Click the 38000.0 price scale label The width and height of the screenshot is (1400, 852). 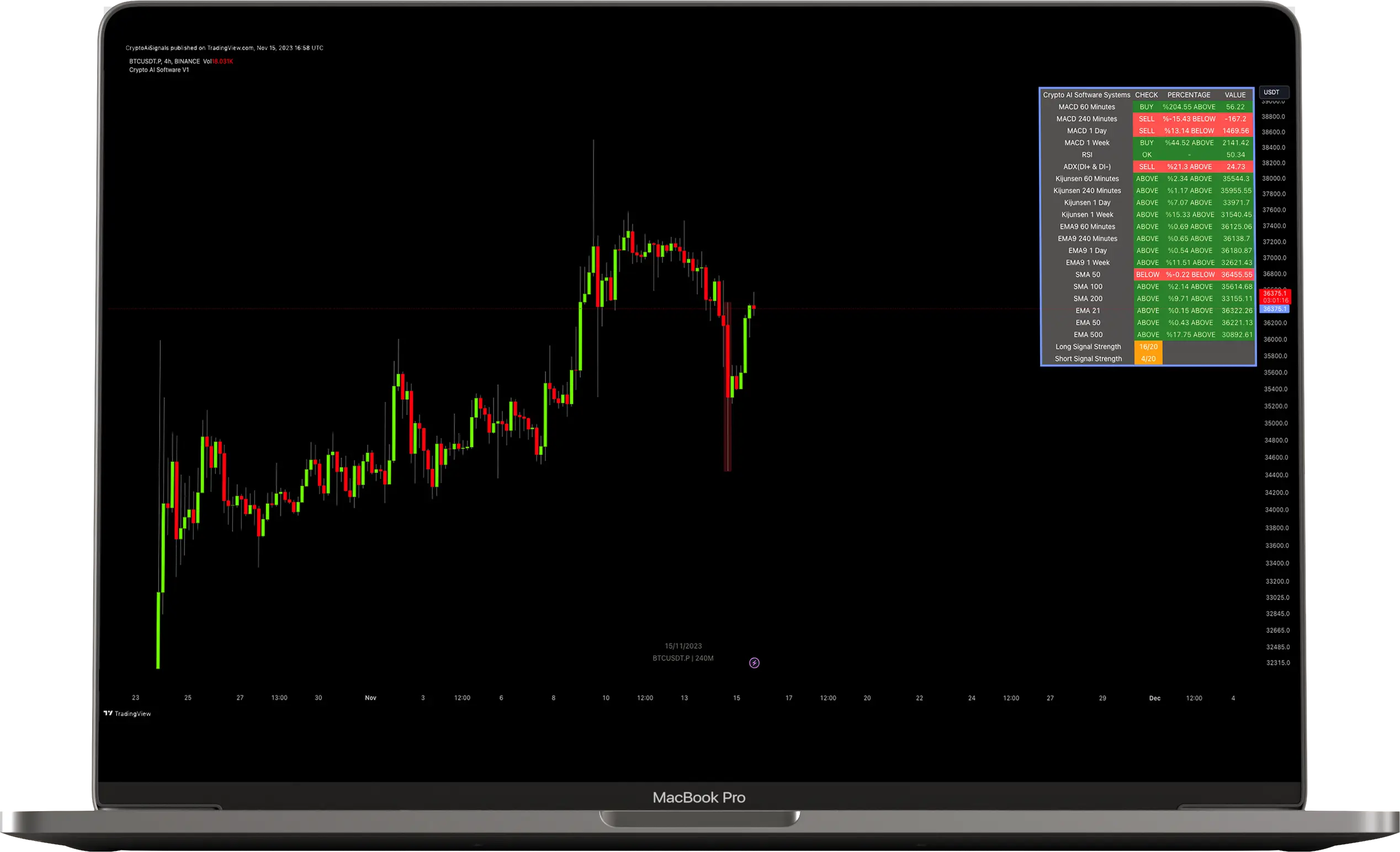(x=1273, y=178)
